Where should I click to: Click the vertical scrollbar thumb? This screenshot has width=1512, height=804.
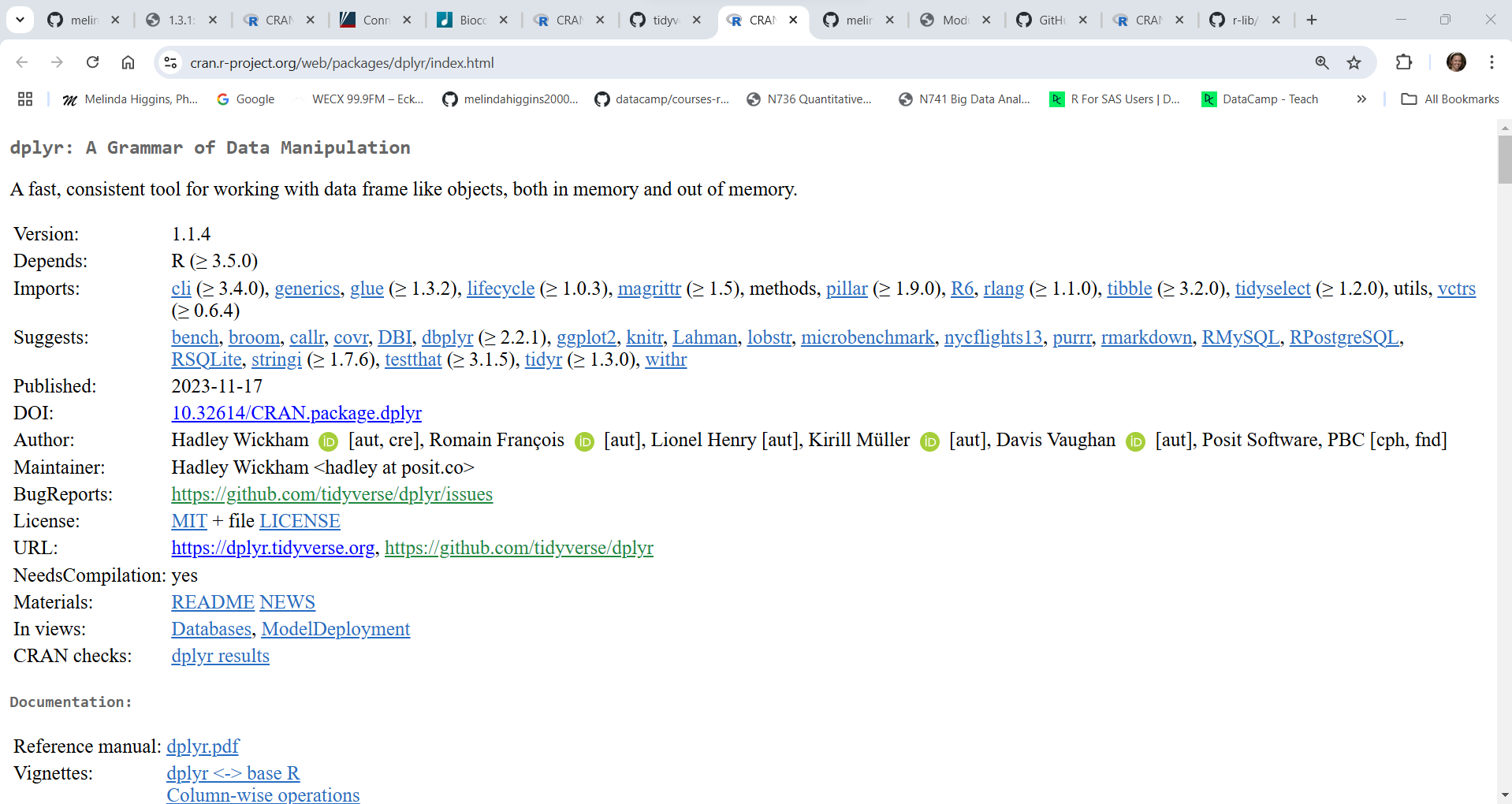click(x=1504, y=159)
